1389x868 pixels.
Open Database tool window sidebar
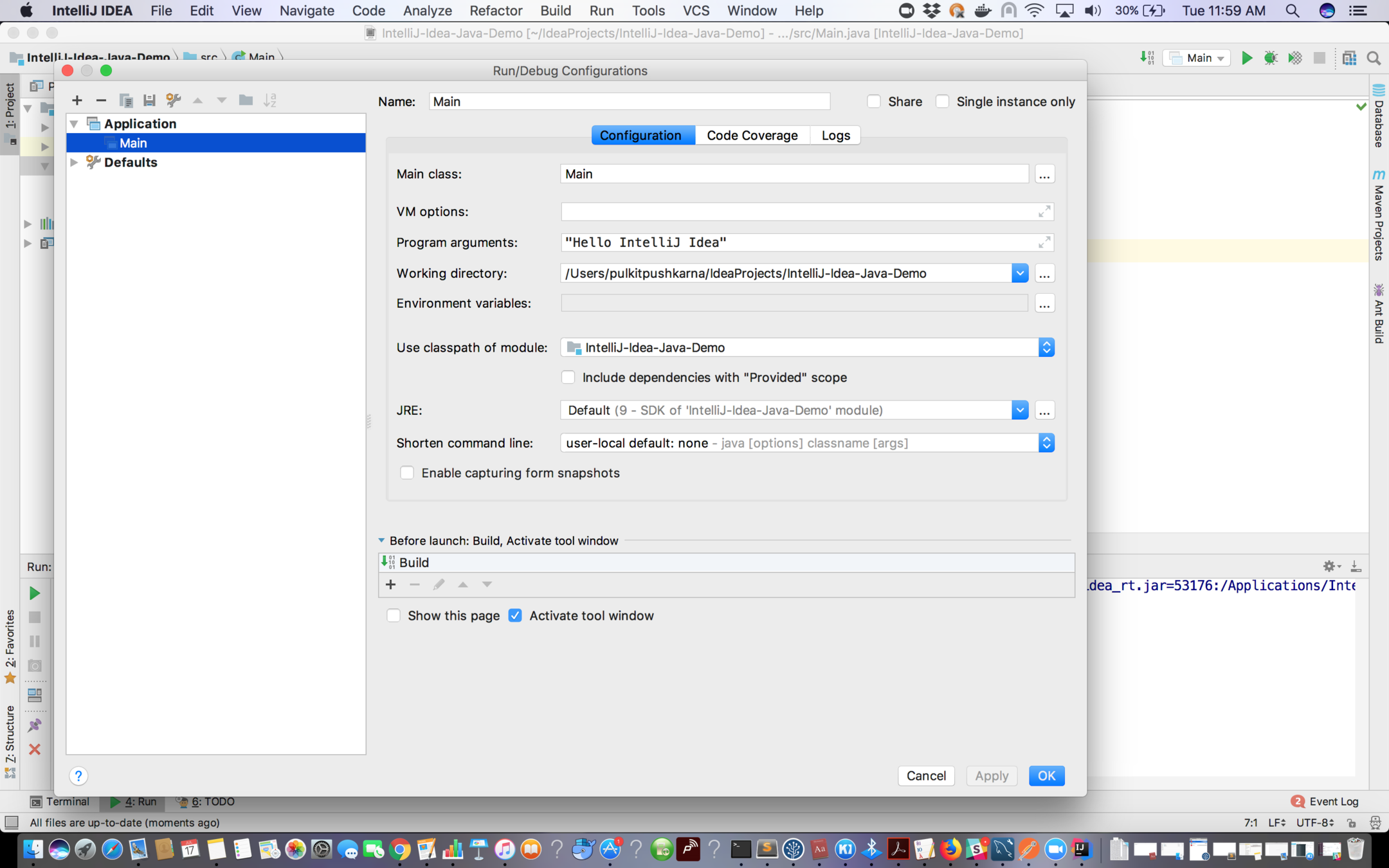point(1379,116)
